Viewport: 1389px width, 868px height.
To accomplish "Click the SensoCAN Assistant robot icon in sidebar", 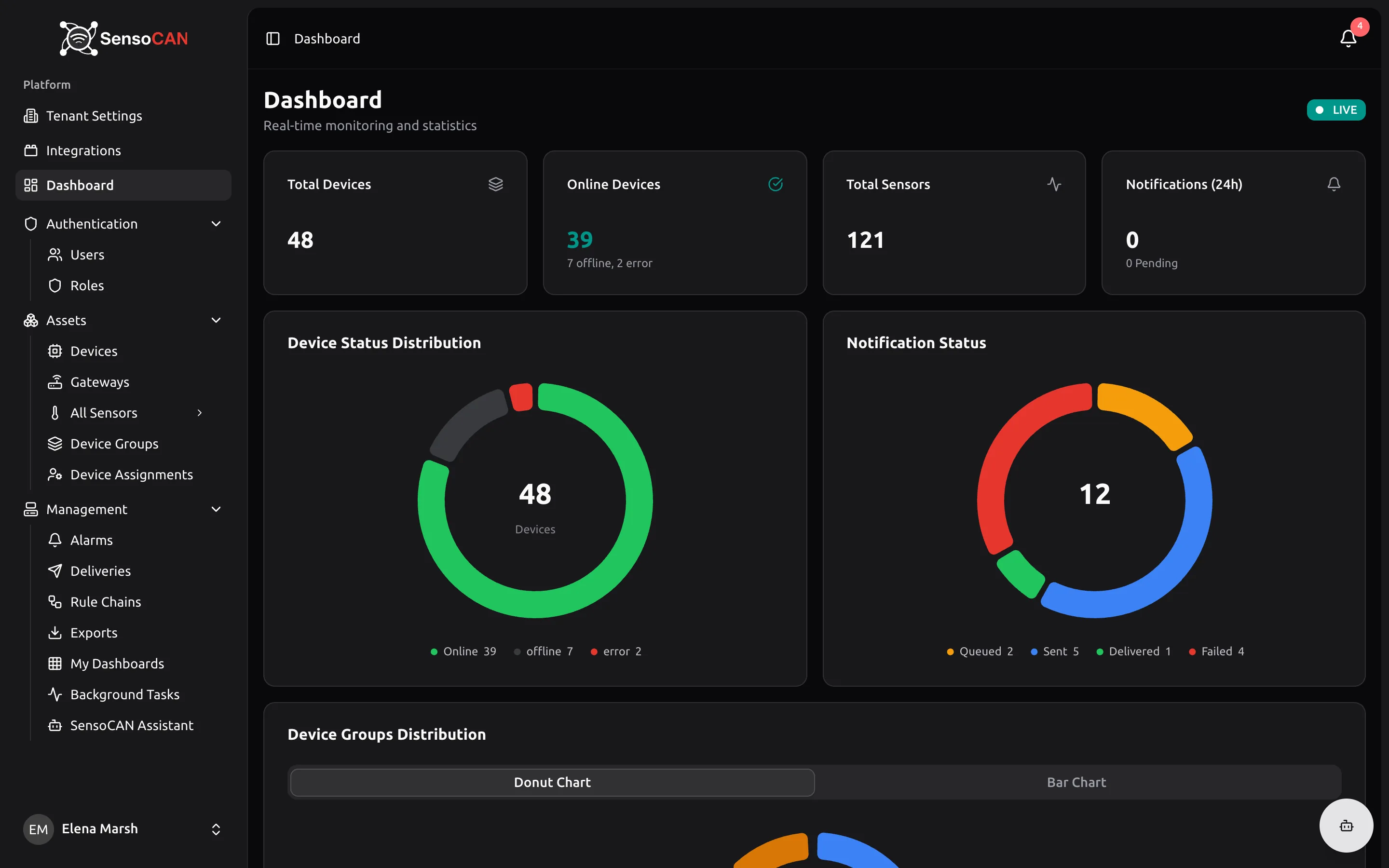I will [54, 726].
